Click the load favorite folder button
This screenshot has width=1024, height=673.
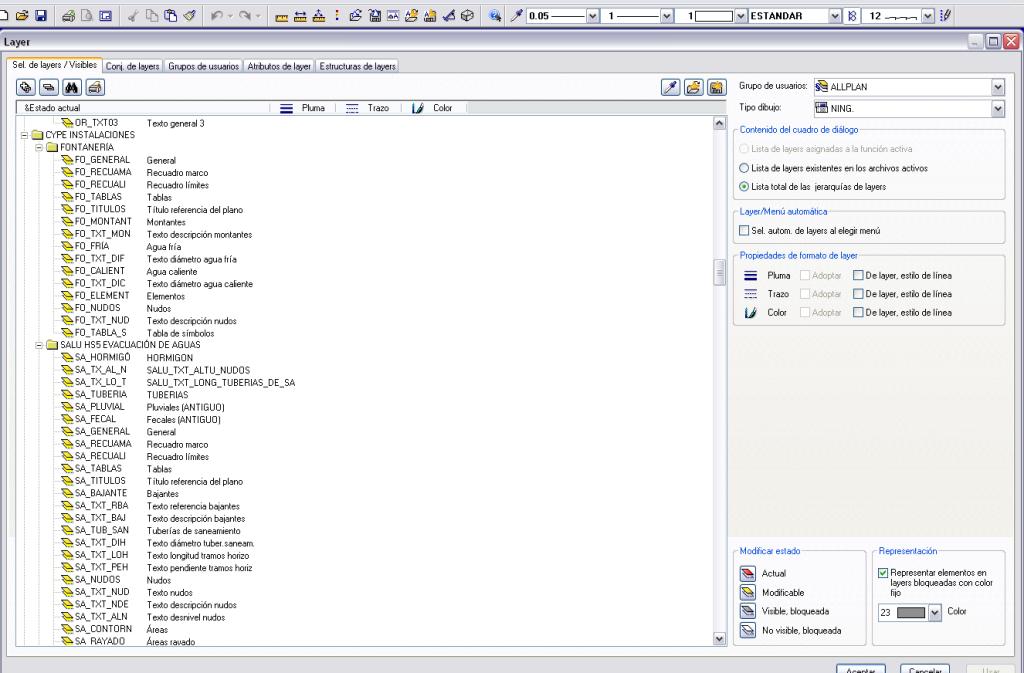[694, 87]
